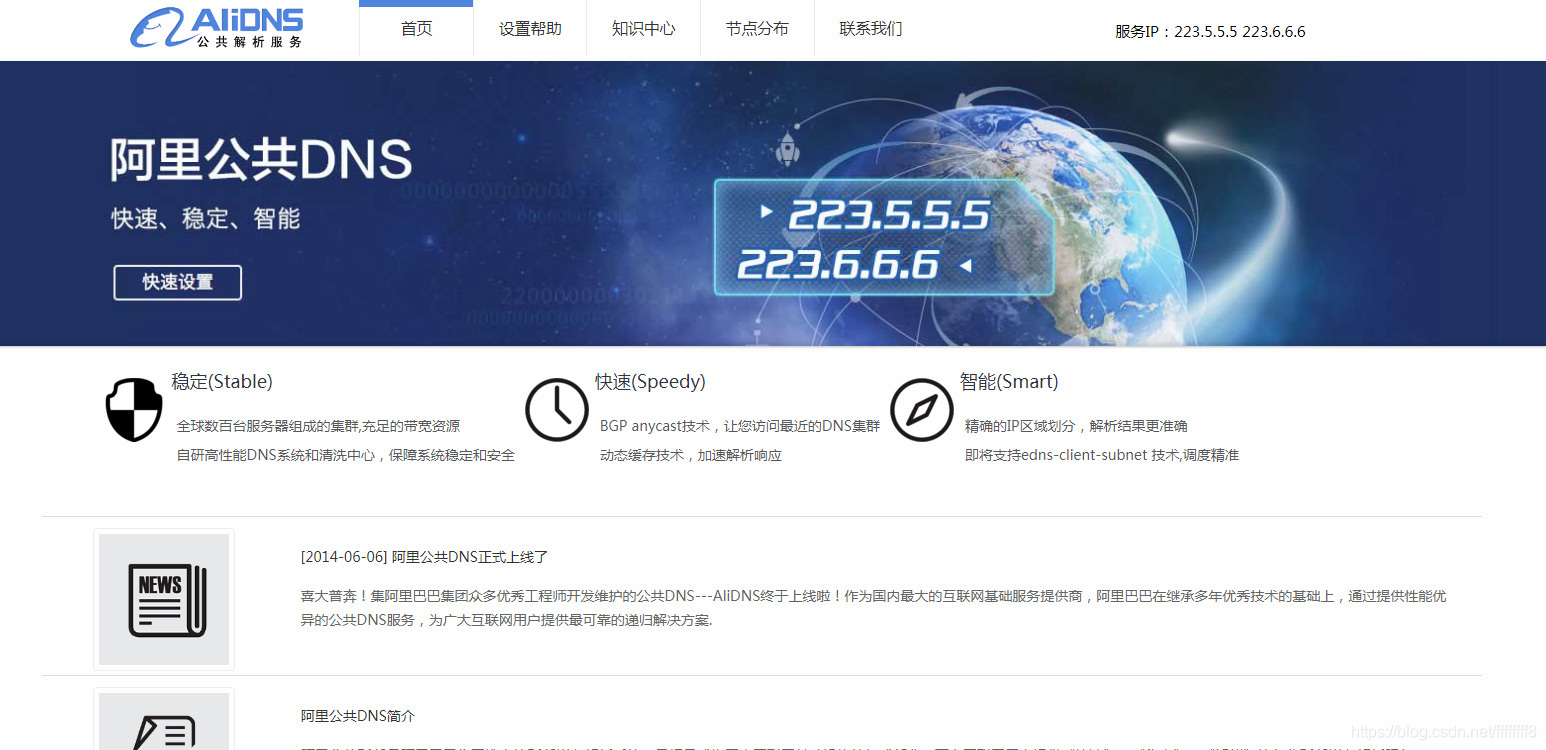This screenshot has height=750, width=1546.
Task: Open the 节点分布 tab
Action: pos(757,29)
